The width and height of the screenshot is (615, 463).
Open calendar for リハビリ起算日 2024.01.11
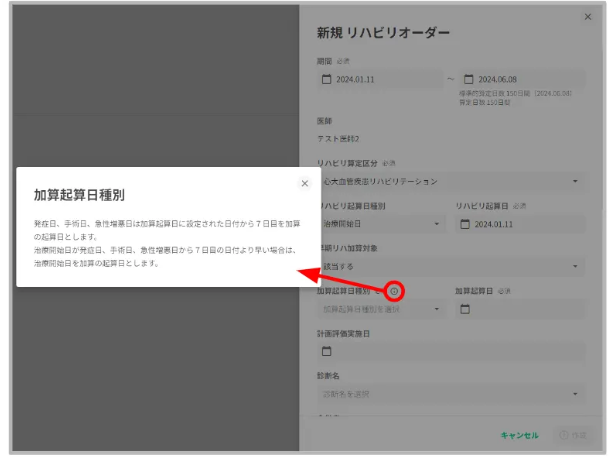tap(465, 224)
